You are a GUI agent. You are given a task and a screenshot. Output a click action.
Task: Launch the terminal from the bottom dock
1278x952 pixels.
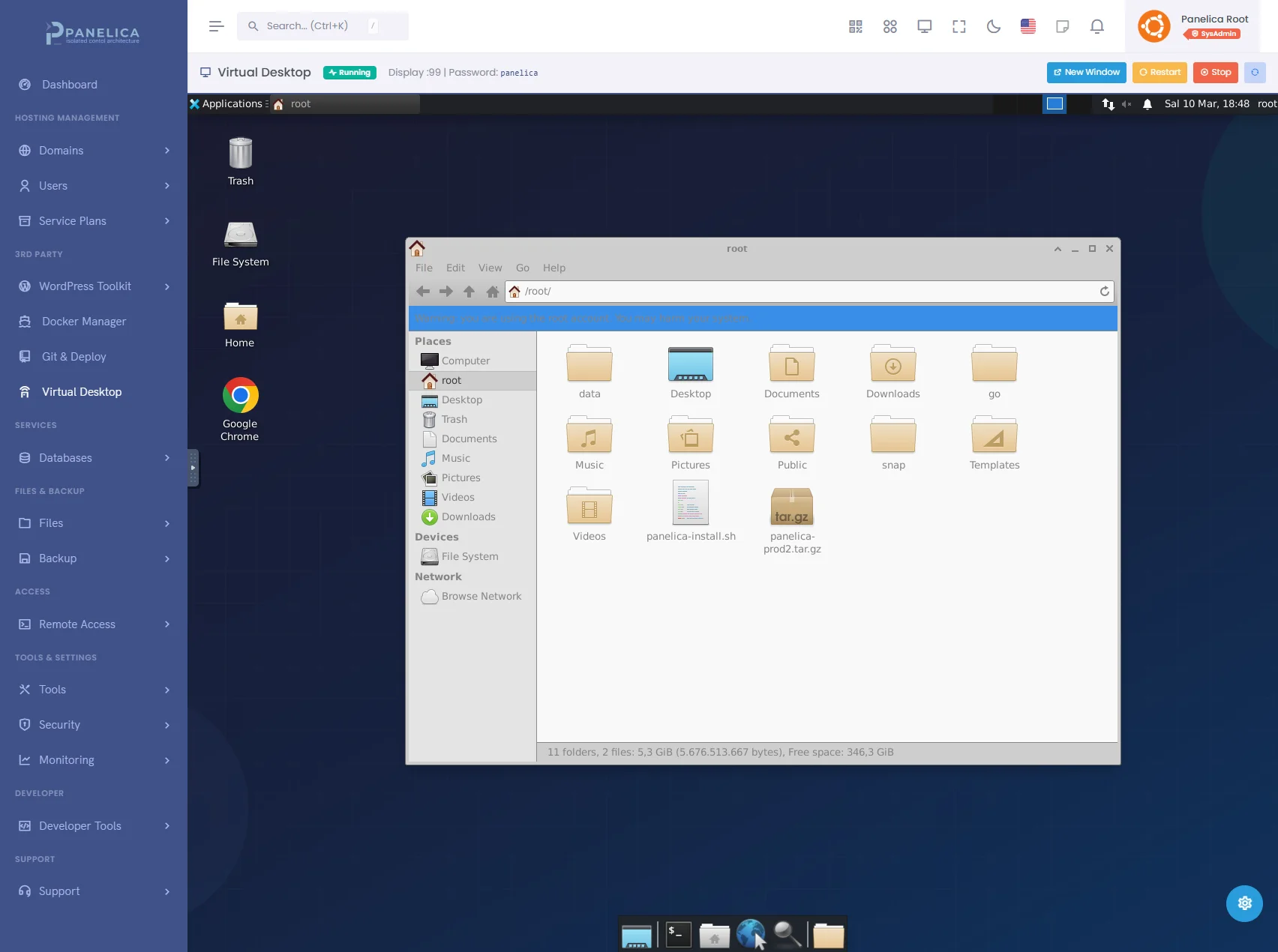click(x=676, y=934)
